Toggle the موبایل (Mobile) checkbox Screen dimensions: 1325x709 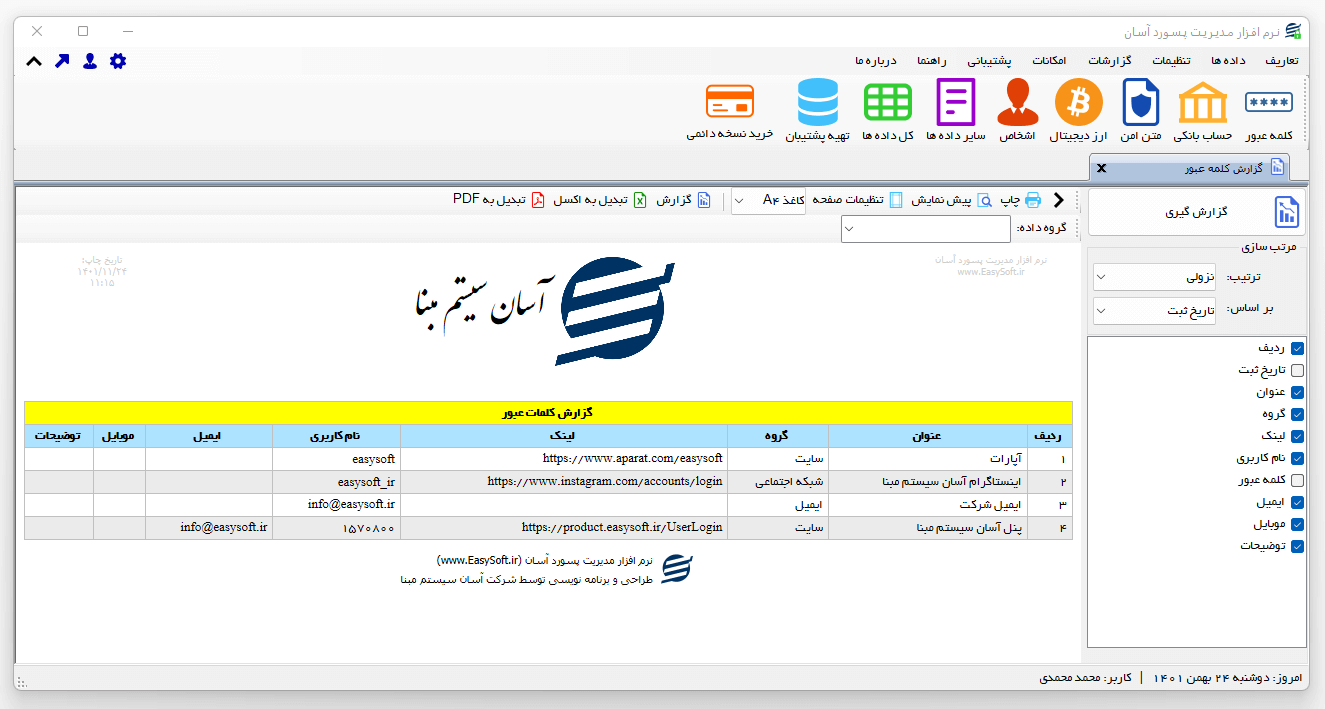point(1298,524)
